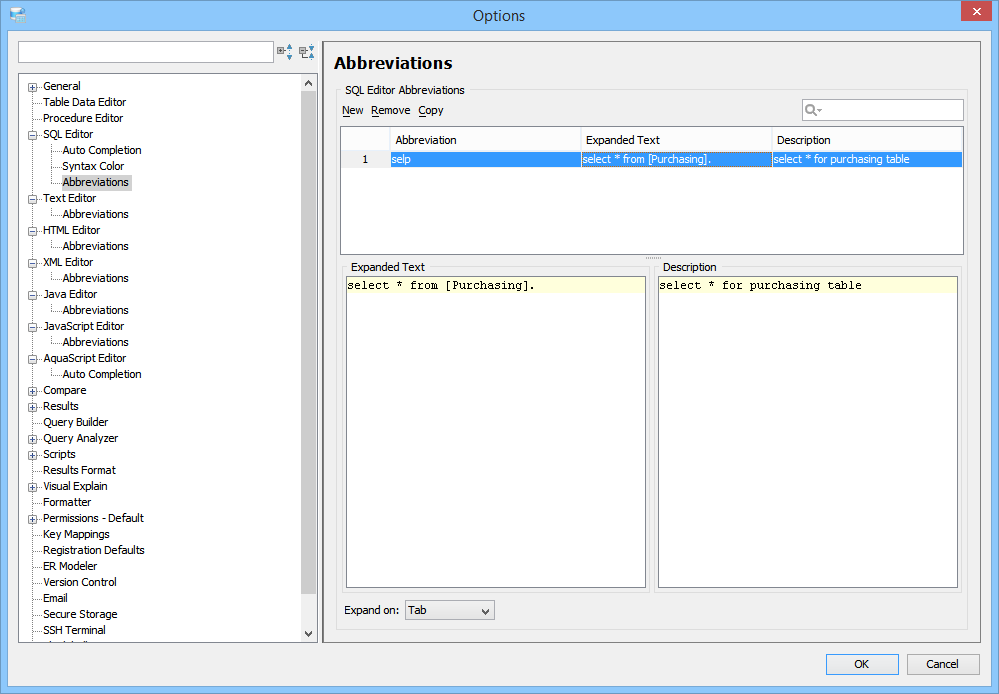
Task: Click into the Description editor area
Action: [807, 432]
